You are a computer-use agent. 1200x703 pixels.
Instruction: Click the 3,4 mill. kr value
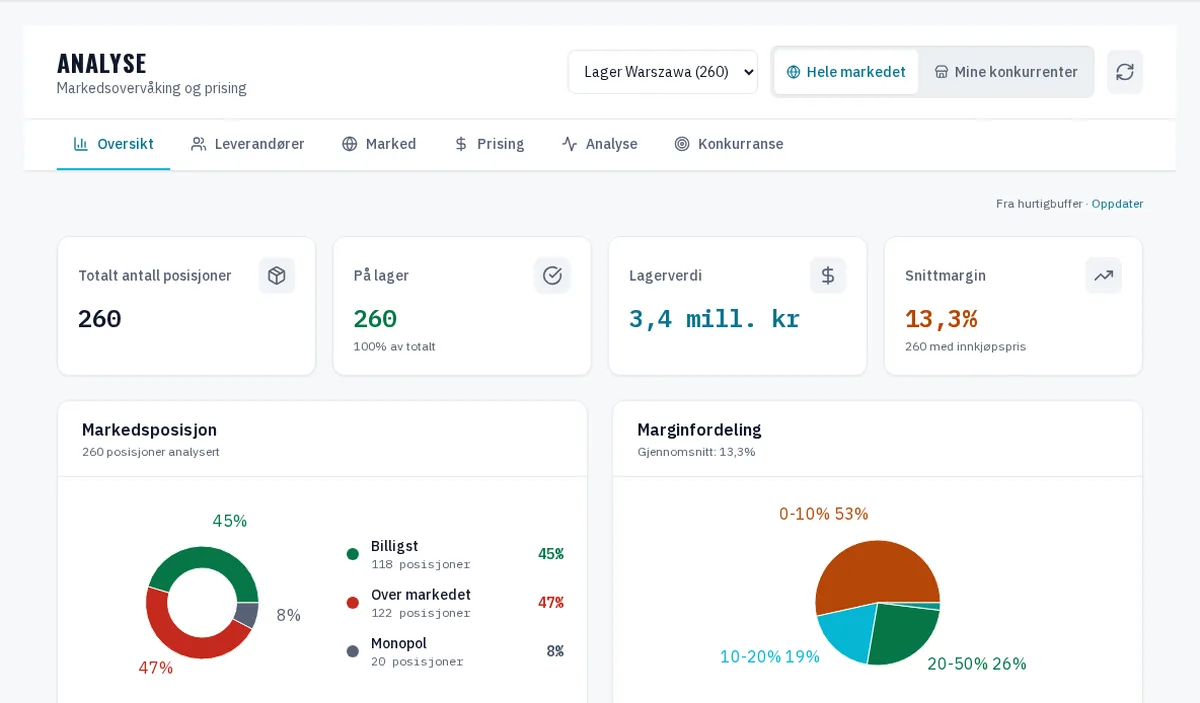click(x=715, y=318)
